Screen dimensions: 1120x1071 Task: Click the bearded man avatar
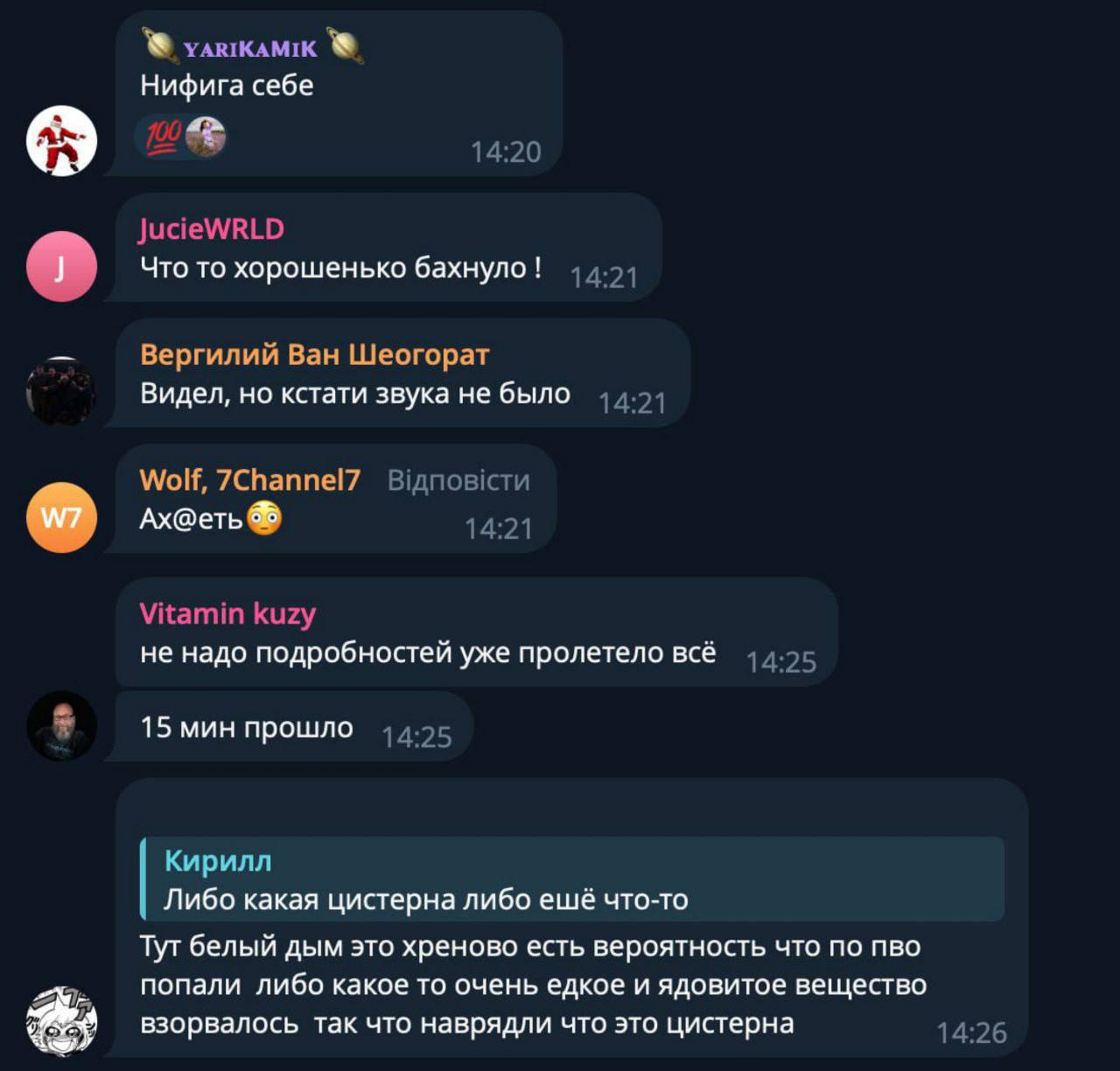(x=61, y=726)
